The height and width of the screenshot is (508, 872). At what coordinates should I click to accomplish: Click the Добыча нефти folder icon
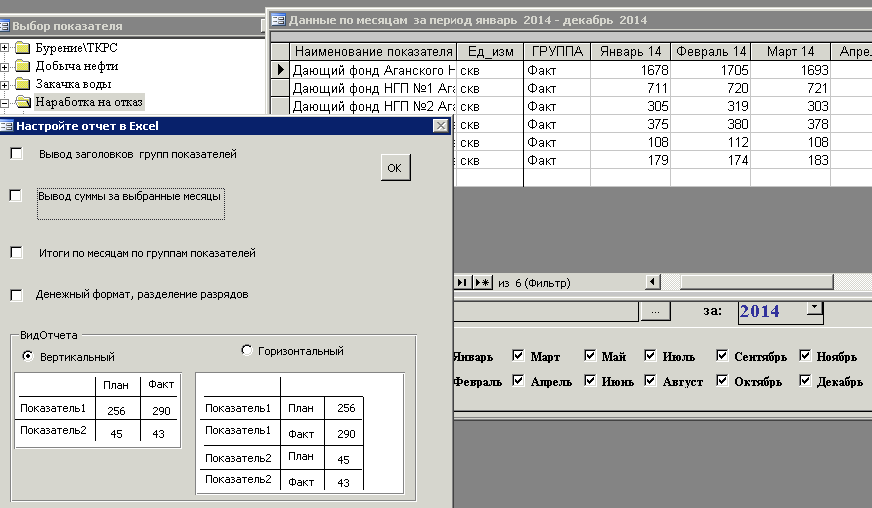click(x=22, y=66)
